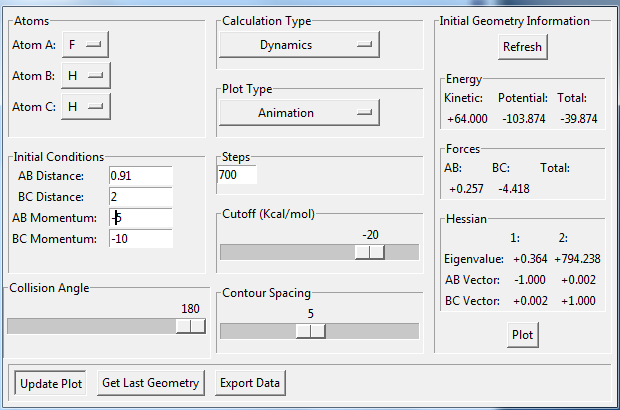Click the Contour Spacing slider handle
620x410 pixels.
click(311, 331)
